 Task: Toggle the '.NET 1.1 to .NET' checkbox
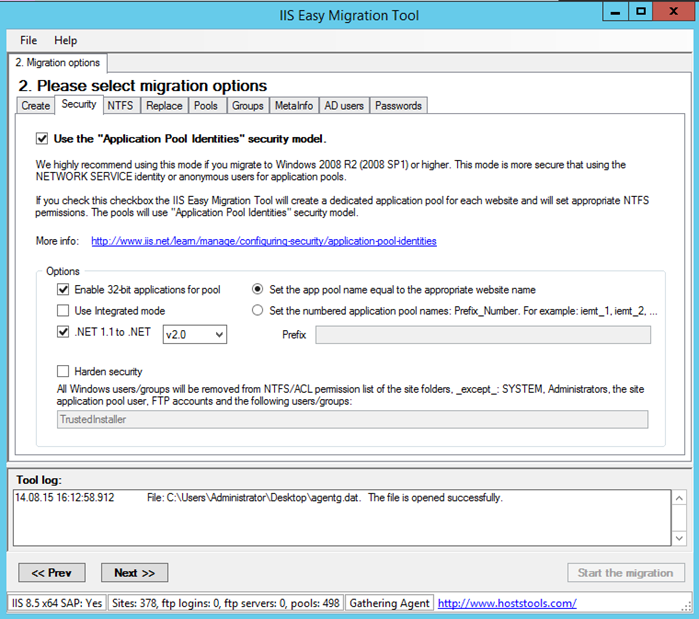click(x=63, y=332)
